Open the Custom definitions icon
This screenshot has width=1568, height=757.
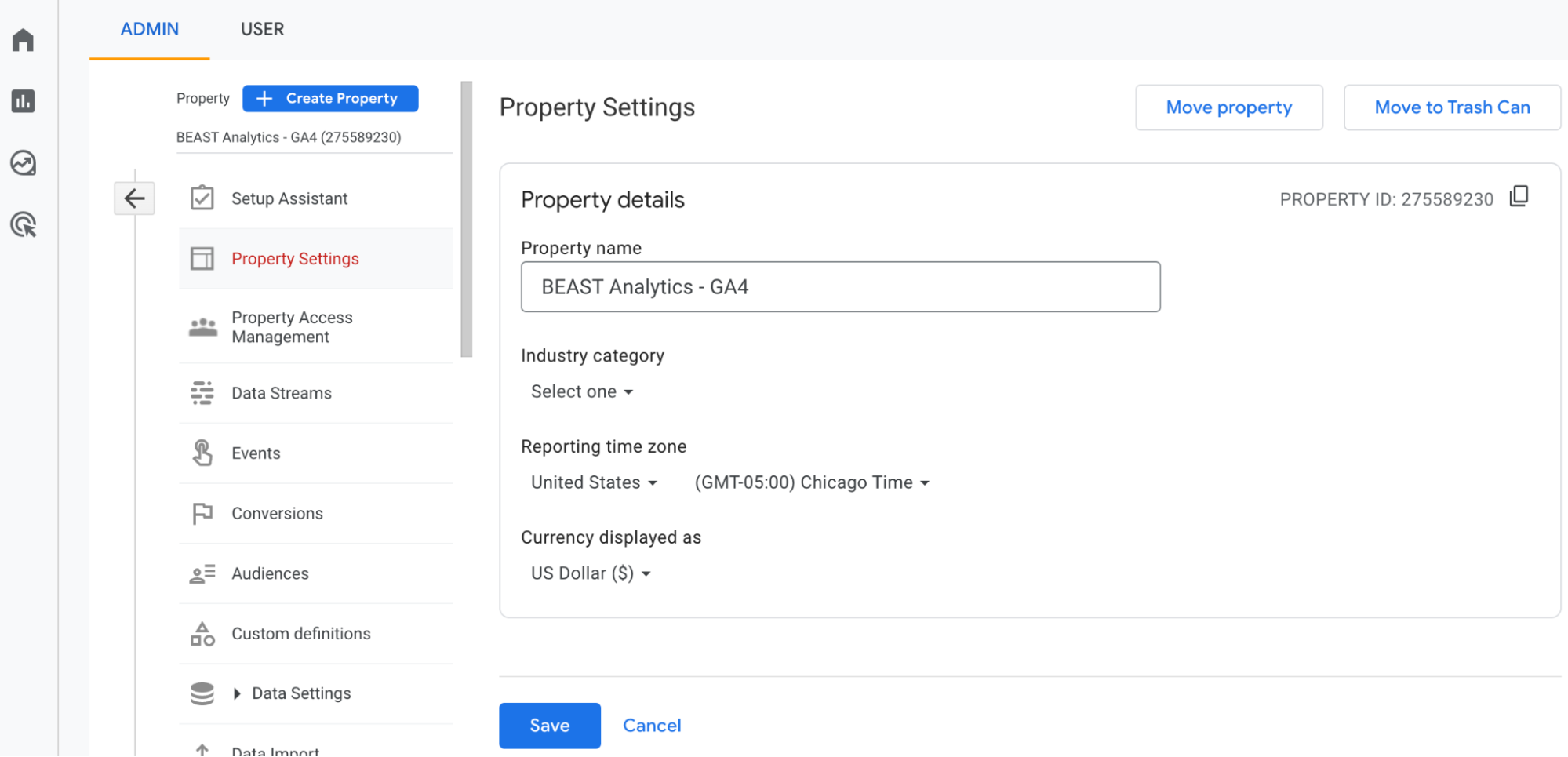click(x=202, y=634)
